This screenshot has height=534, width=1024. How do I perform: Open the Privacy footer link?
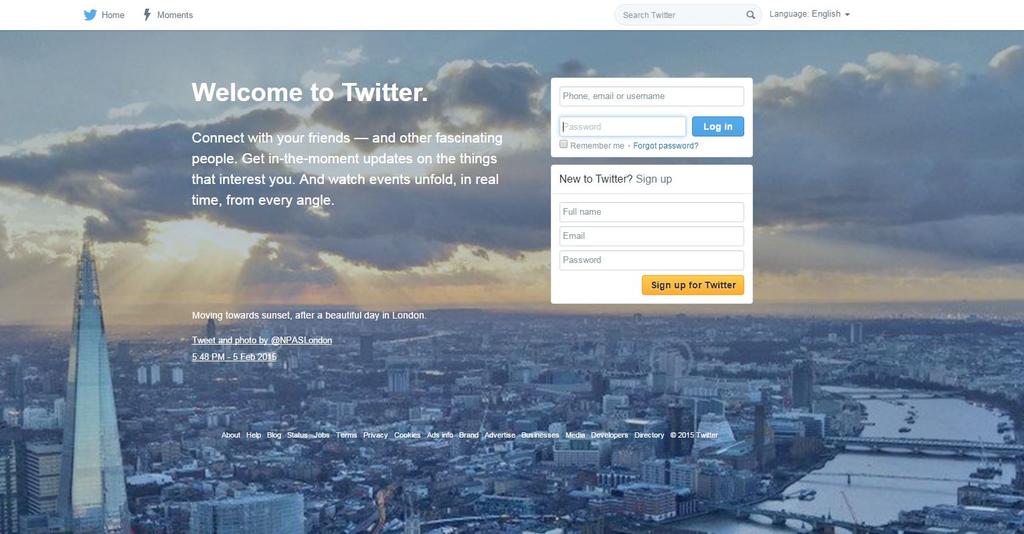(376, 435)
